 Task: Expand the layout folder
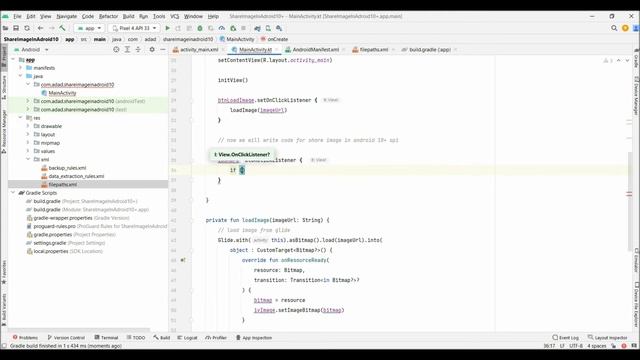click(28, 134)
